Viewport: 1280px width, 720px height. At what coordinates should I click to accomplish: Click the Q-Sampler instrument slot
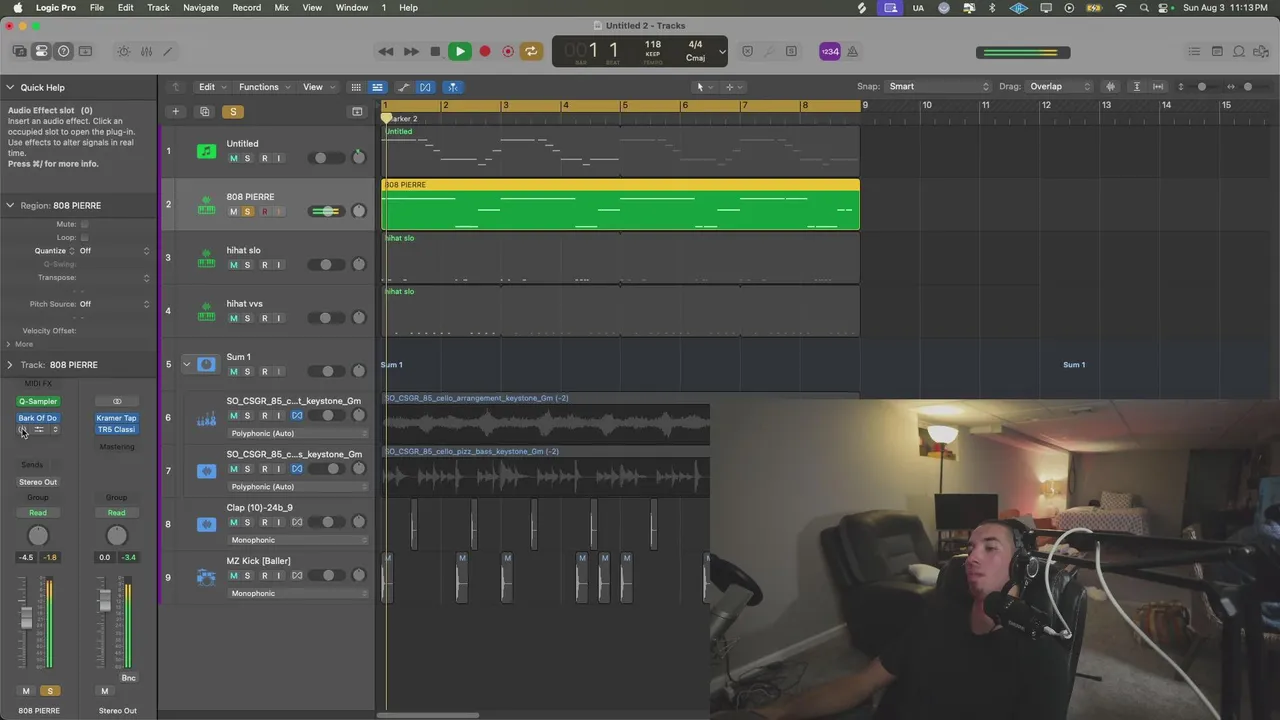point(38,401)
